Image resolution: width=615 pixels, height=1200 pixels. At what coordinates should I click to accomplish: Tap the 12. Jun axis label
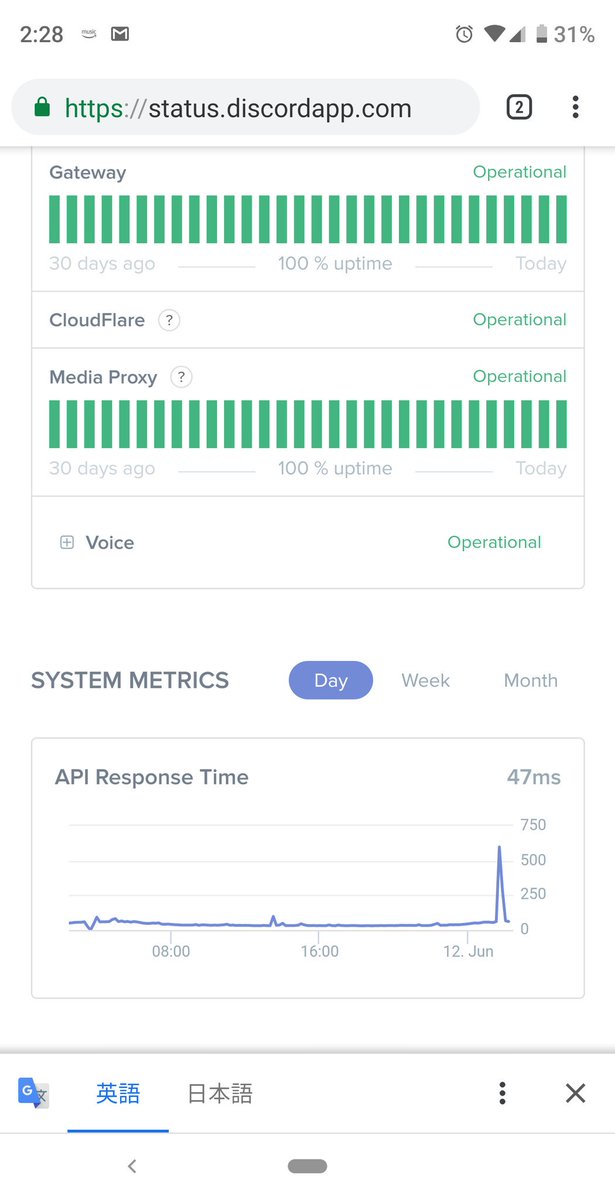468,951
